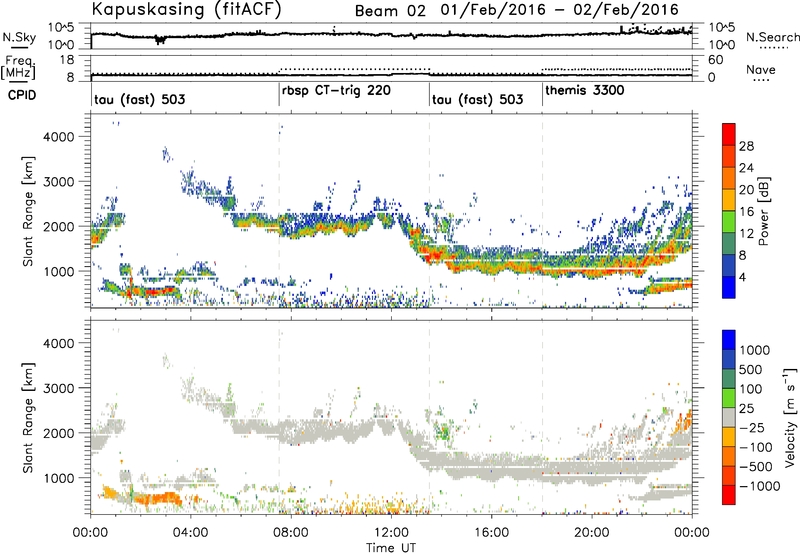Click the 'Kapuskasing (fitACF)' title text
The width and height of the screenshot is (800, 554).
[186, 9]
